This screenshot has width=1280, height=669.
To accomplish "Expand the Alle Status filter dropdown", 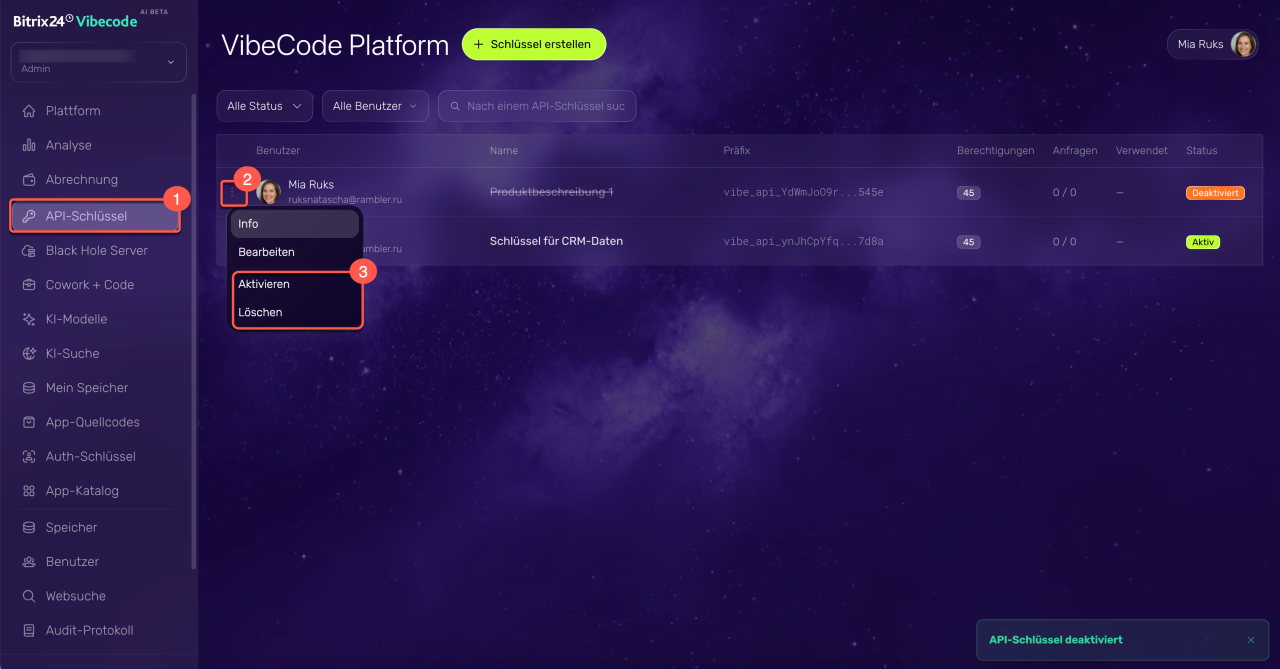I will click(265, 106).
